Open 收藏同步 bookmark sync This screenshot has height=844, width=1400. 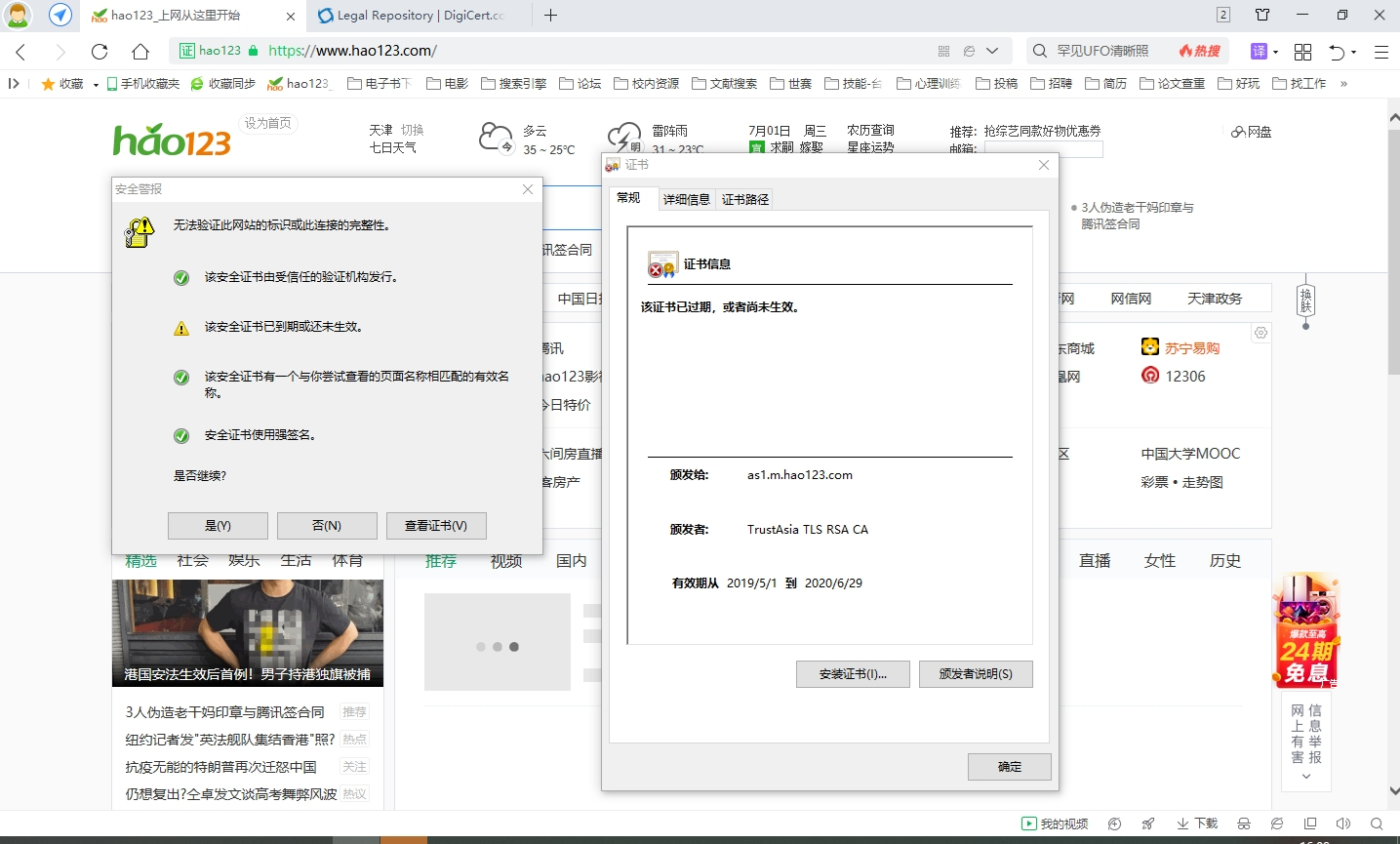tap(222, 84)
